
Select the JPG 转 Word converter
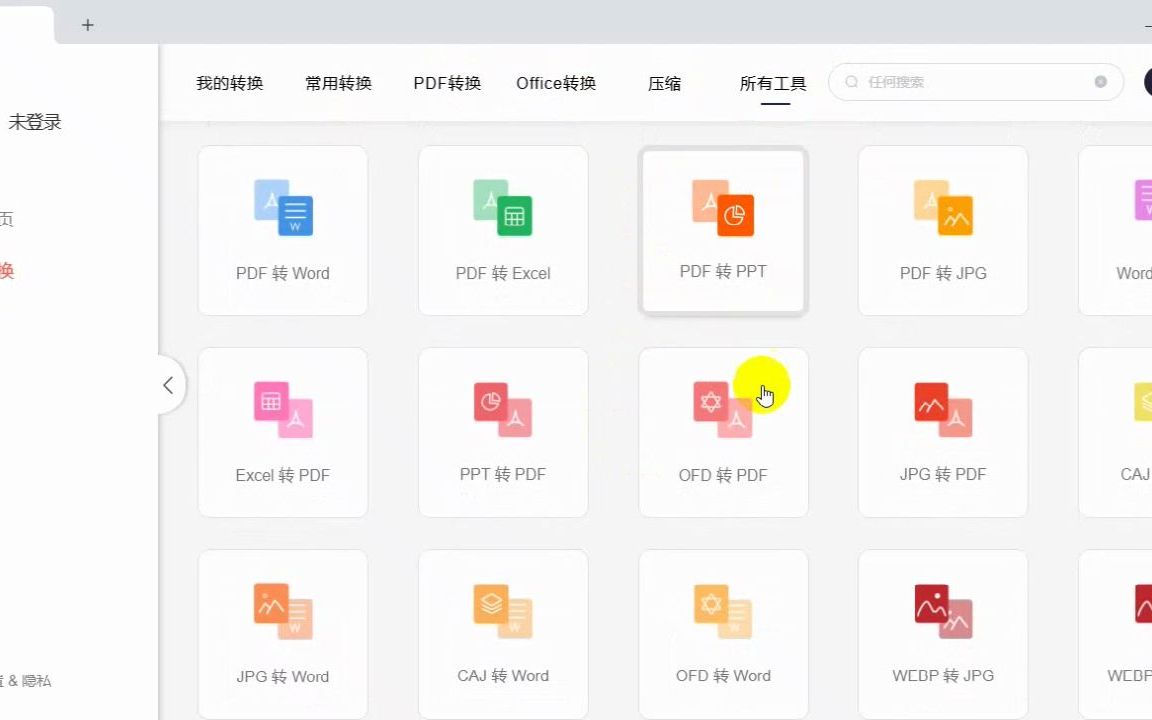(283, 633)
